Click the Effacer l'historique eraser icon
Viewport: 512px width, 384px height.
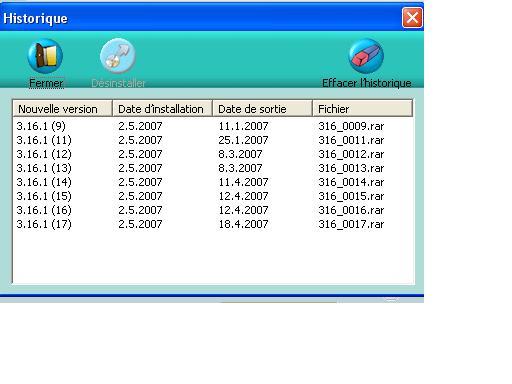[x=366, y=56]
